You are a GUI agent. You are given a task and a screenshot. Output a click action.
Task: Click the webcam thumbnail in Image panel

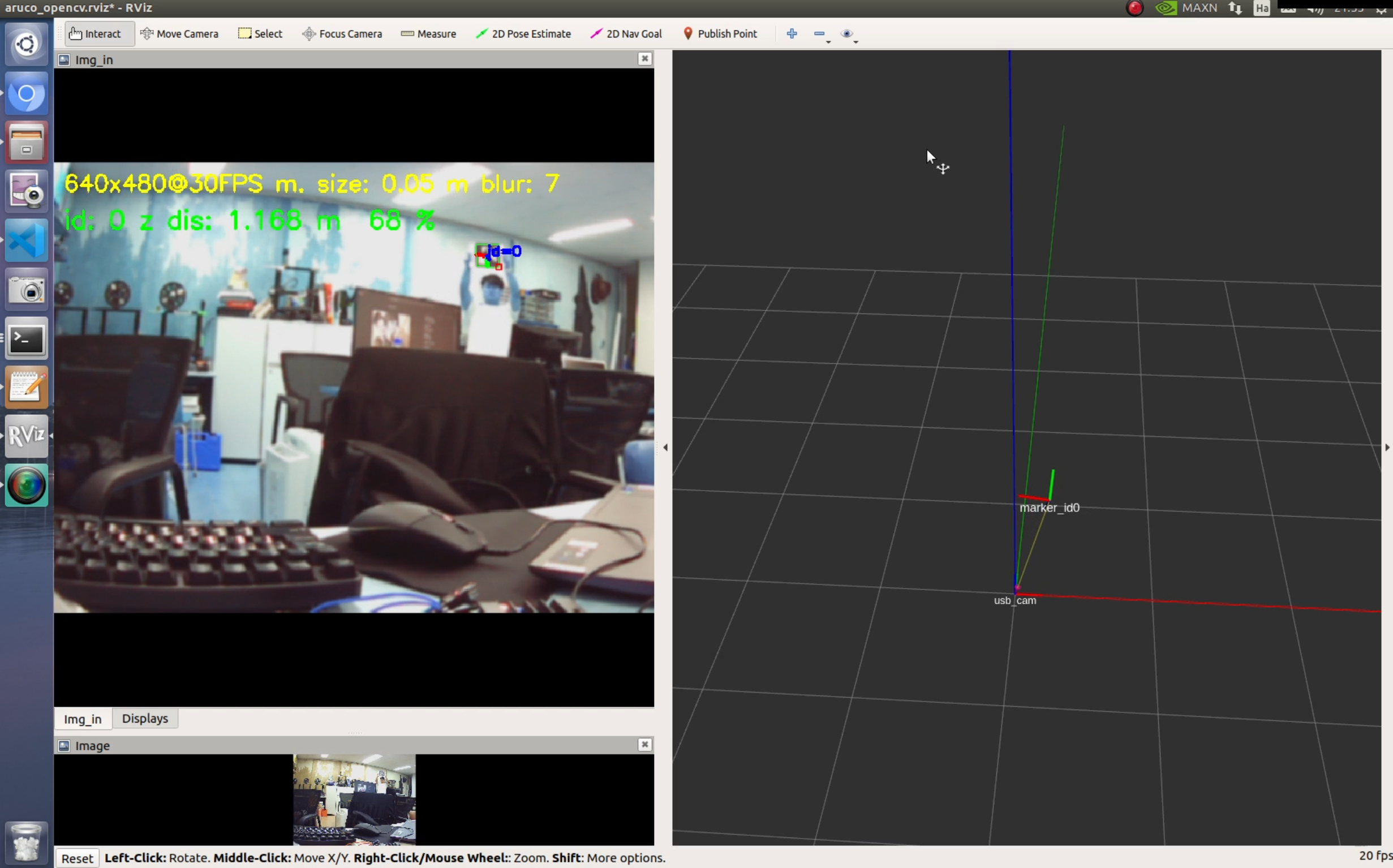[x=354, y=799]
